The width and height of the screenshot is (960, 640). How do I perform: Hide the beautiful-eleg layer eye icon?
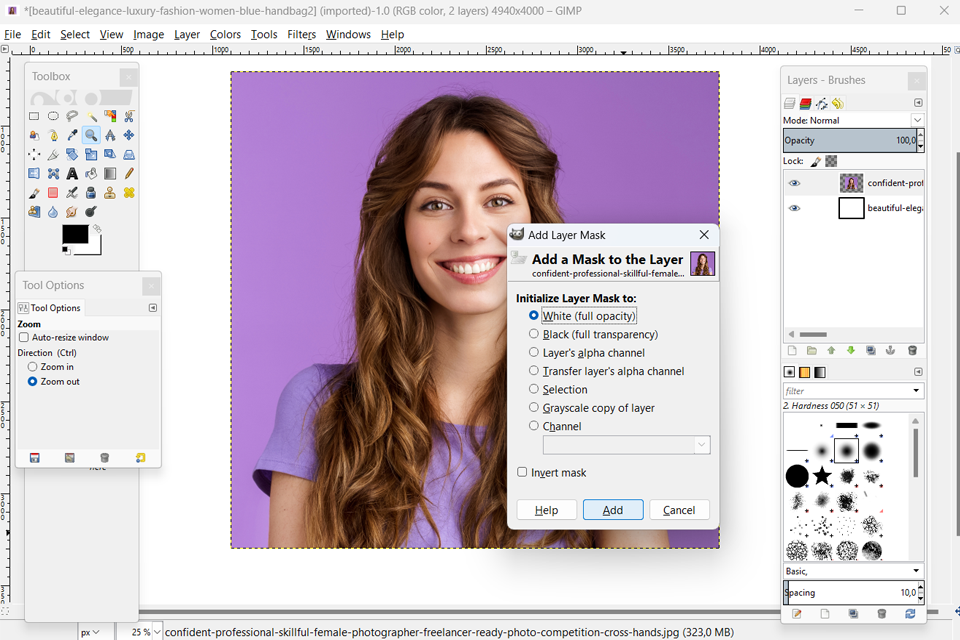[794, 208]
